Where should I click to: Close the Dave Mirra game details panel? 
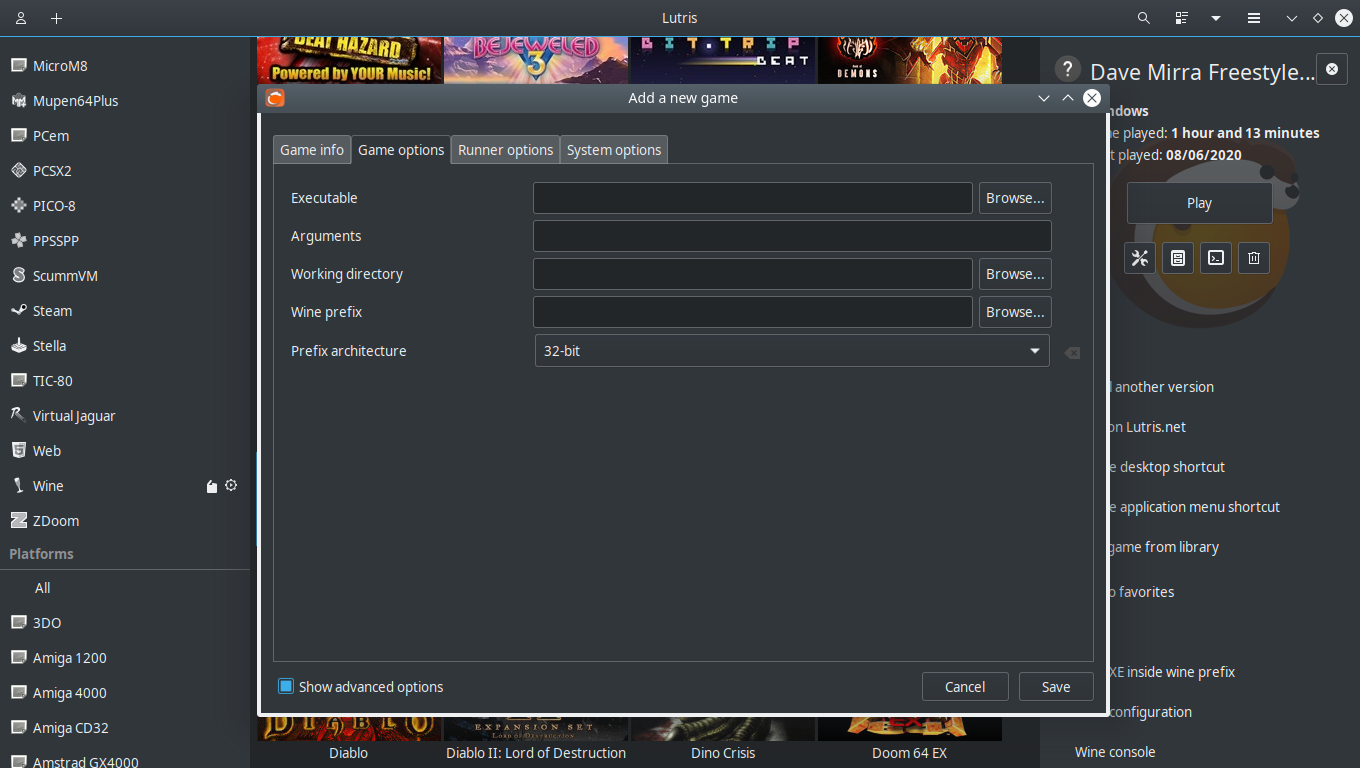[x=1331, y=70]
